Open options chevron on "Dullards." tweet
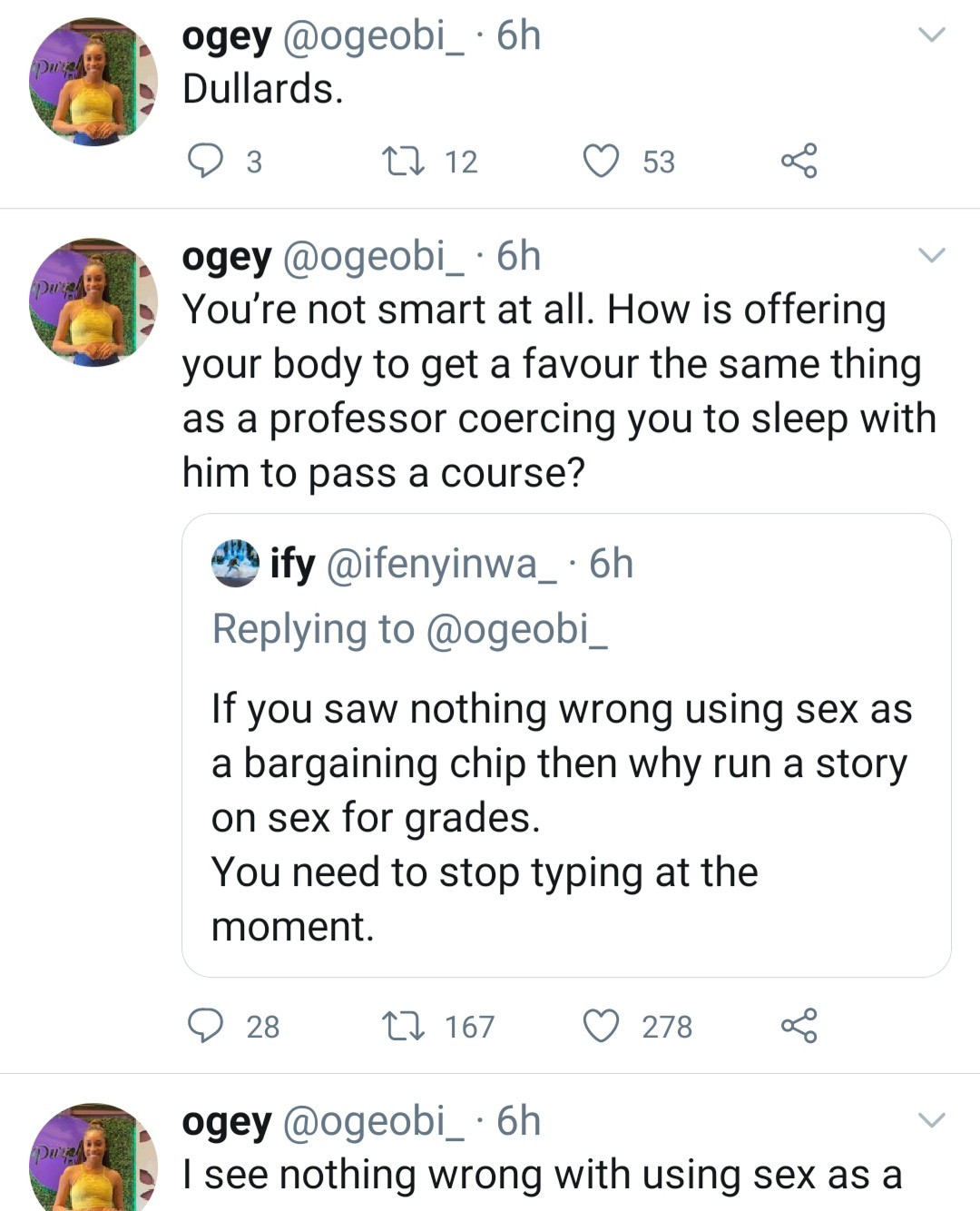 932,35
